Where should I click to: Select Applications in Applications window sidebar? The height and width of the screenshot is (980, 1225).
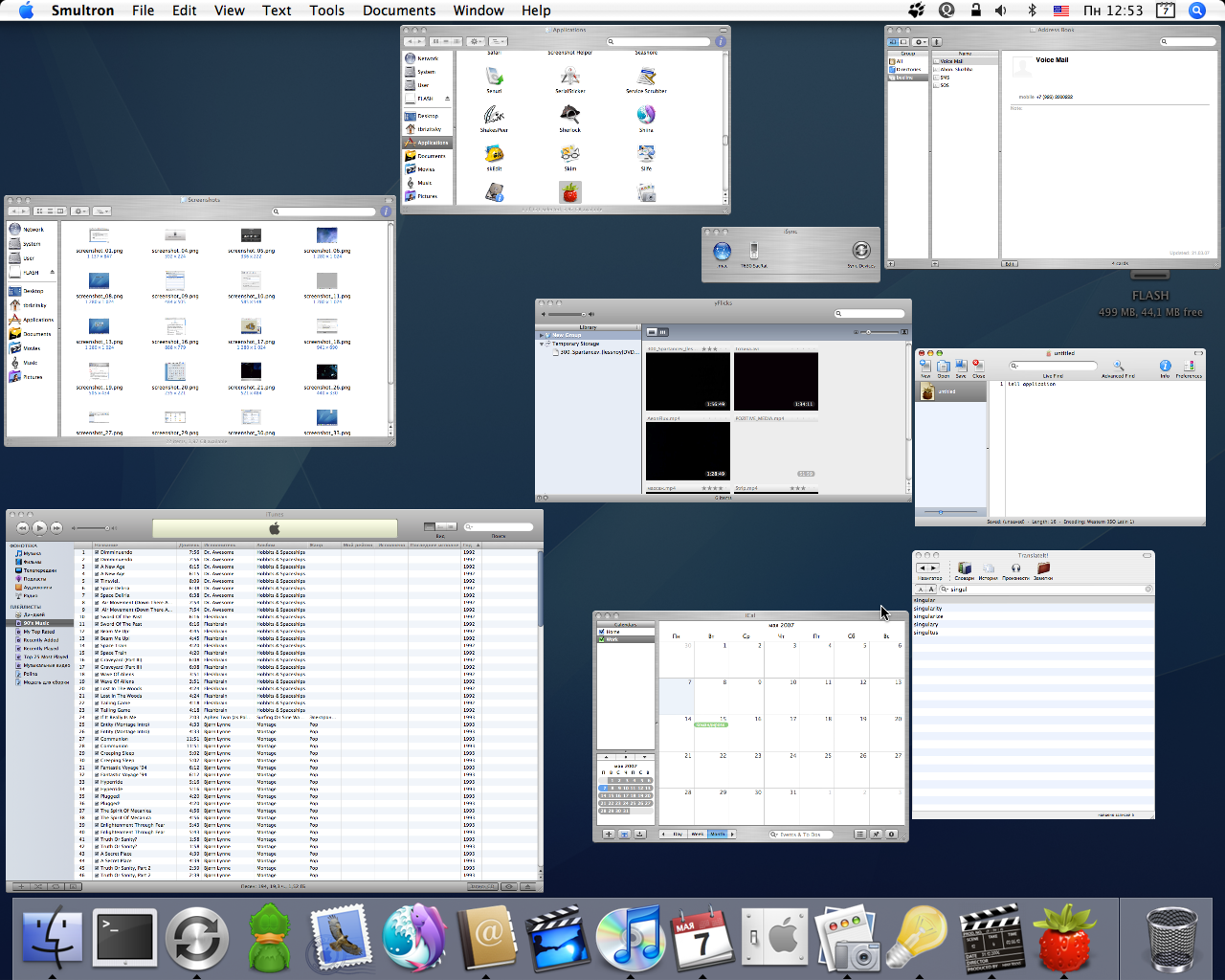[426, 143]
